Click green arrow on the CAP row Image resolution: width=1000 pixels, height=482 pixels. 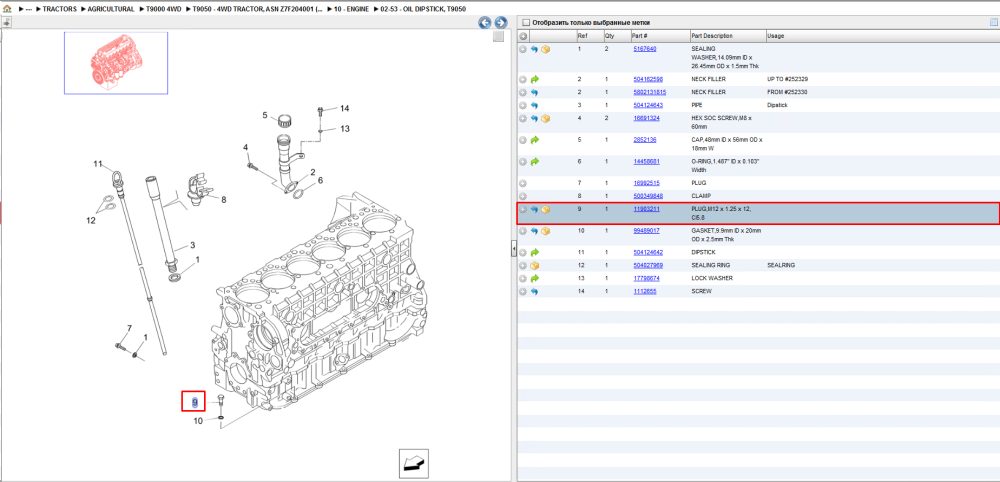point(534,140)
